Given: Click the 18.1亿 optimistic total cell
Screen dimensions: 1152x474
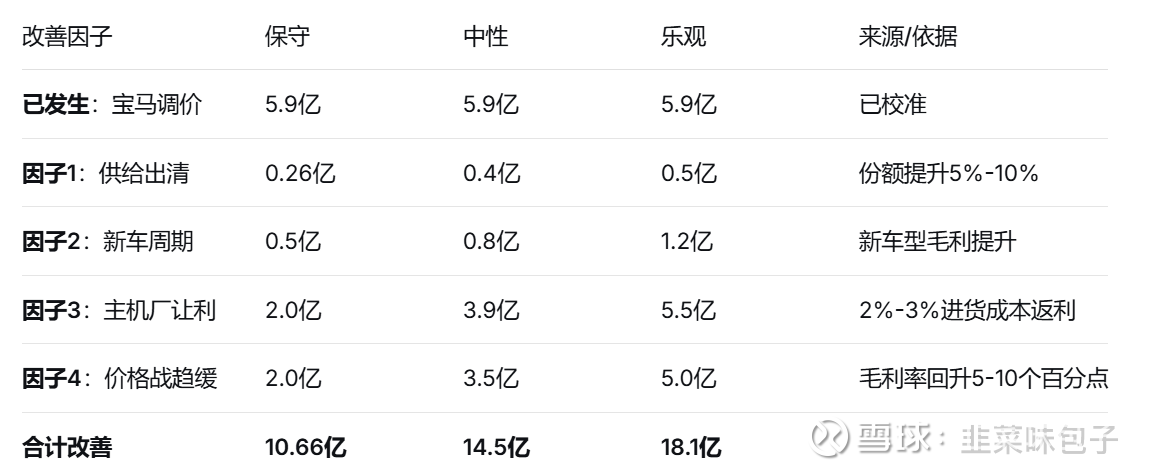Looking at the screenshot, I should [691, 446].
